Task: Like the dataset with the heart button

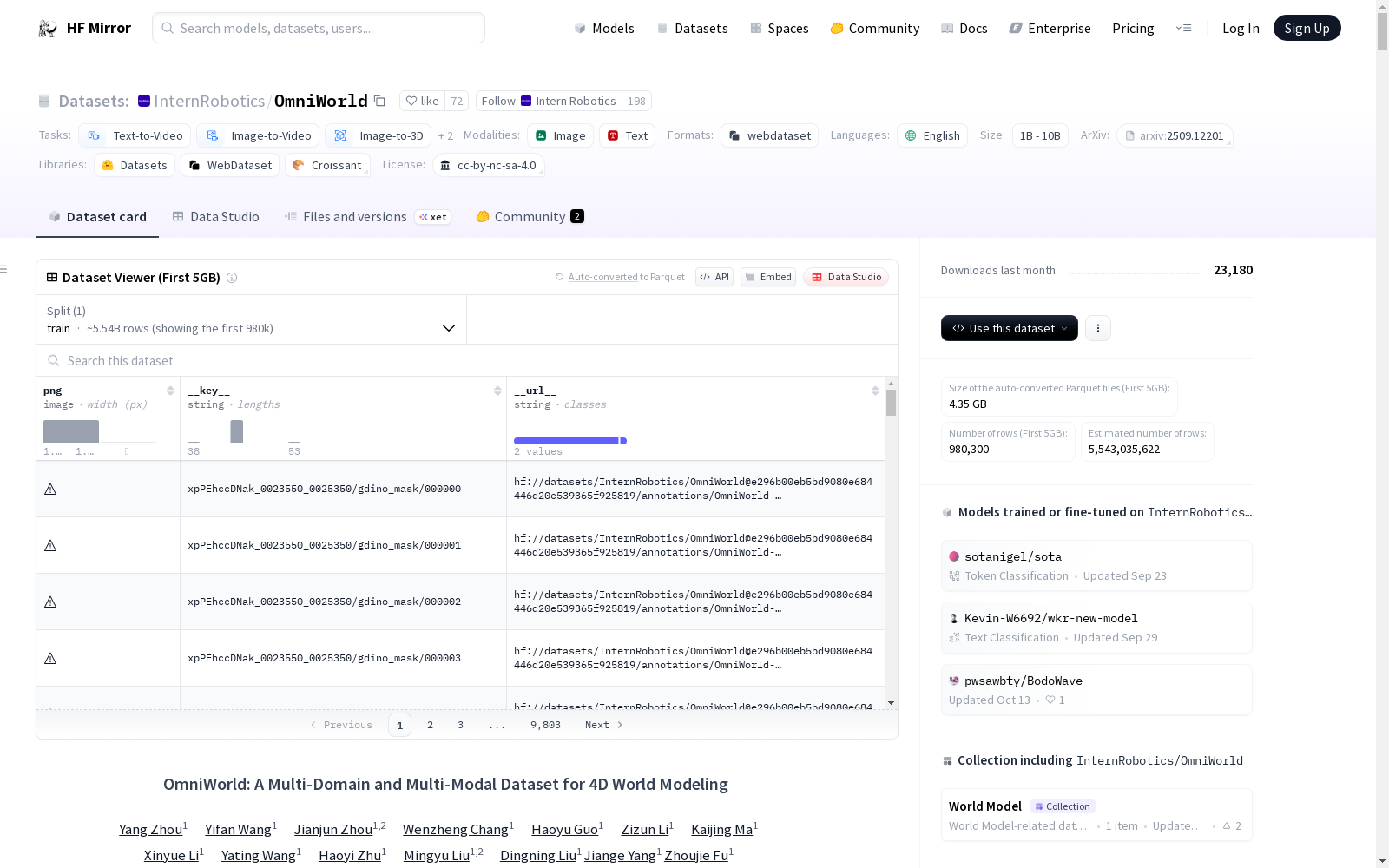Action: tap(423, 101)
